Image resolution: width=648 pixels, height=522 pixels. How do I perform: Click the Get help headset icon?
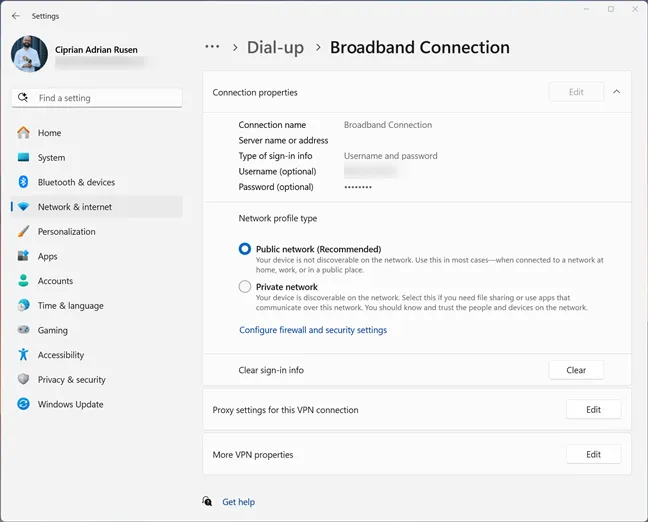pos(207,501)
